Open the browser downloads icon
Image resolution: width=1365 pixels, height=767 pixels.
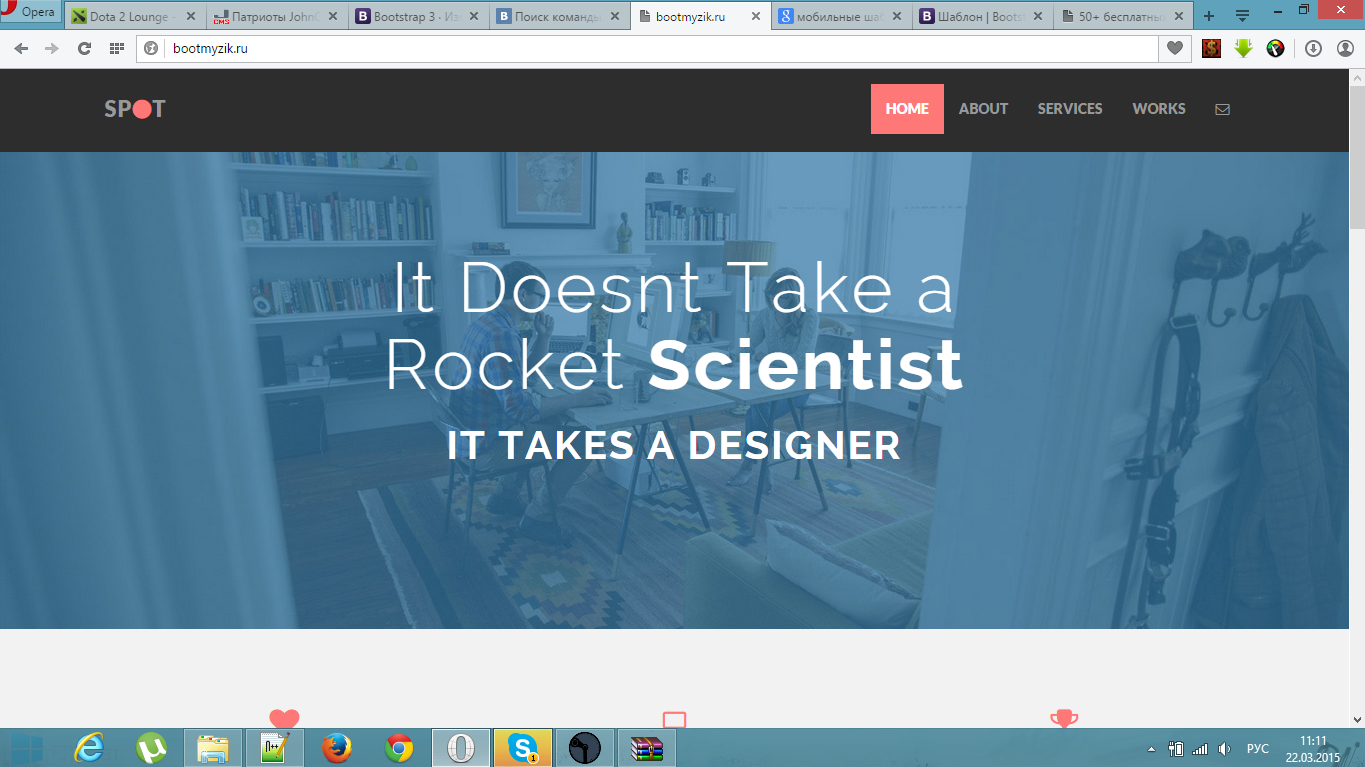[x=1313, y=48]
